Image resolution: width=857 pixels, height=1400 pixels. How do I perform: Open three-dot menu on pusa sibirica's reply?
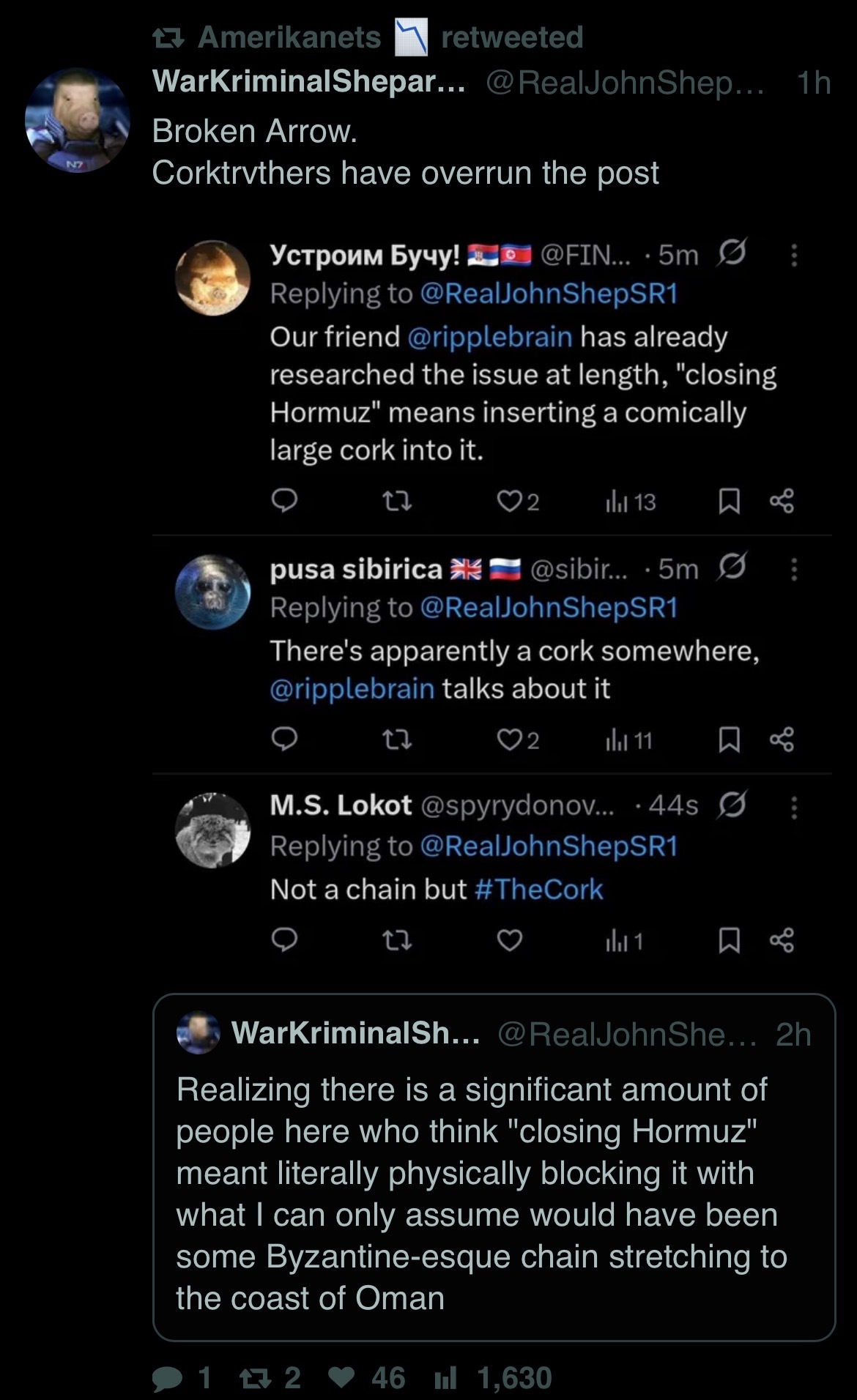794,569
